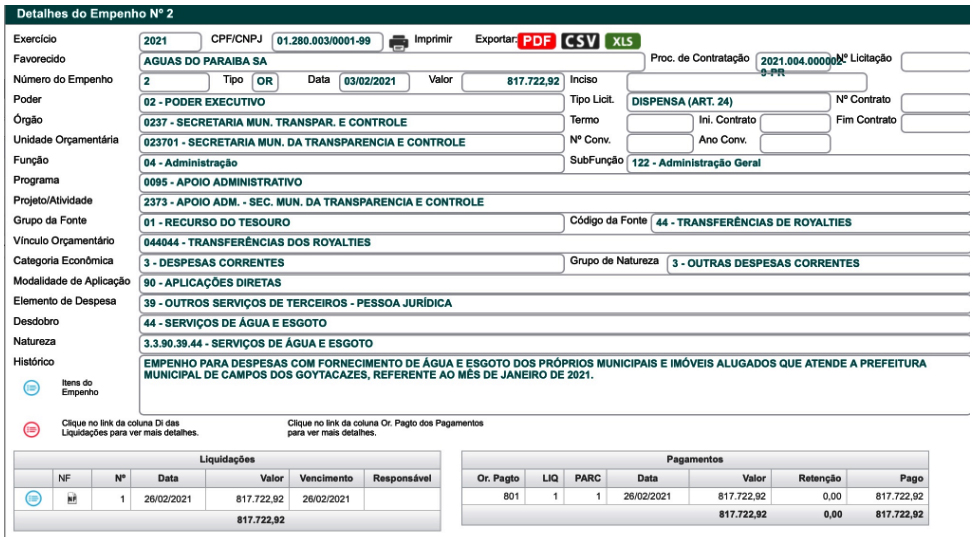Viewport: 972px width, 537px height.
Task: Click the Exercício field showing 2021
Action: (x=170, y=42)
